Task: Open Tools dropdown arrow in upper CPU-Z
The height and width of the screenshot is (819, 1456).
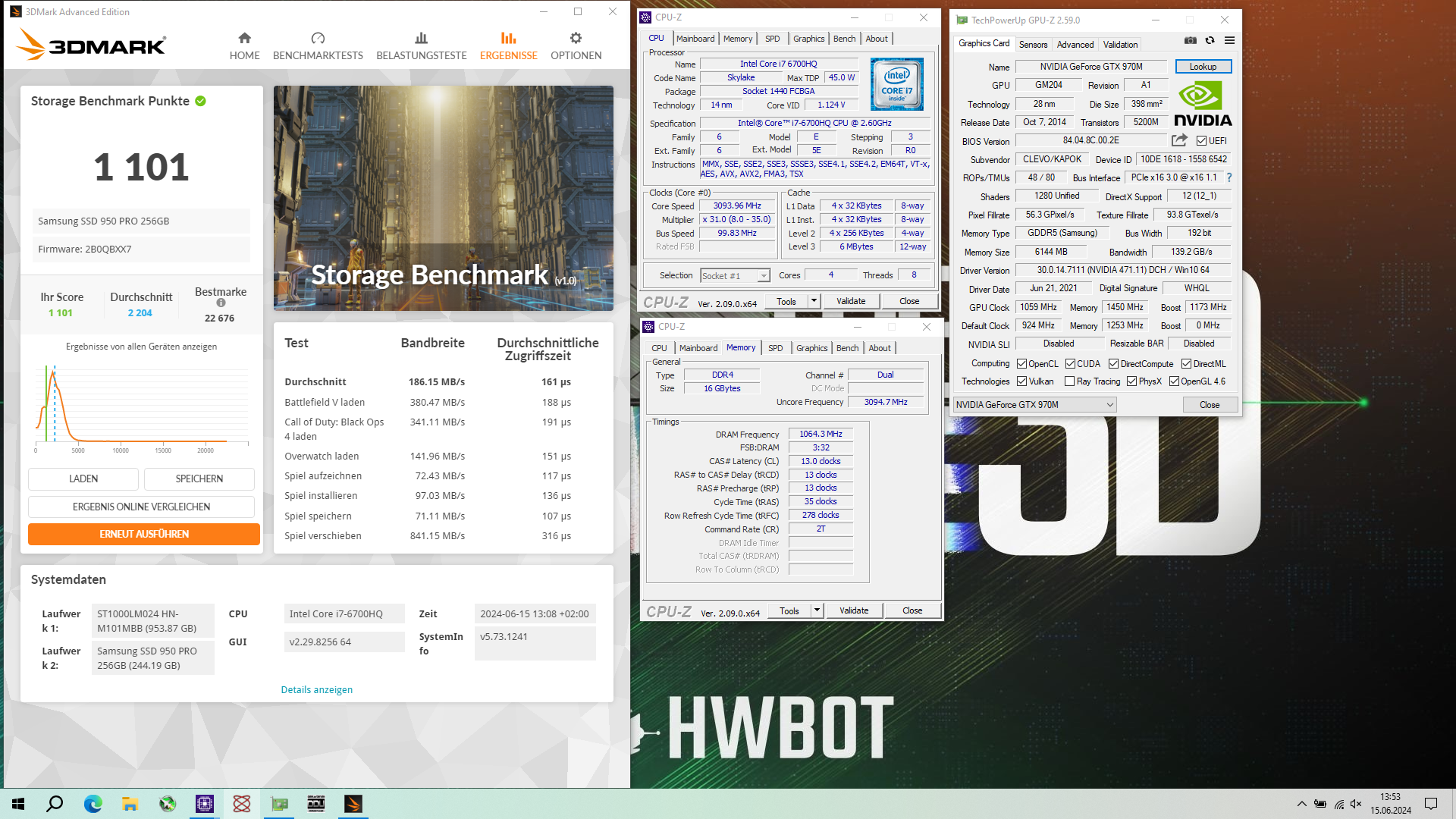Action: (814, 301)
